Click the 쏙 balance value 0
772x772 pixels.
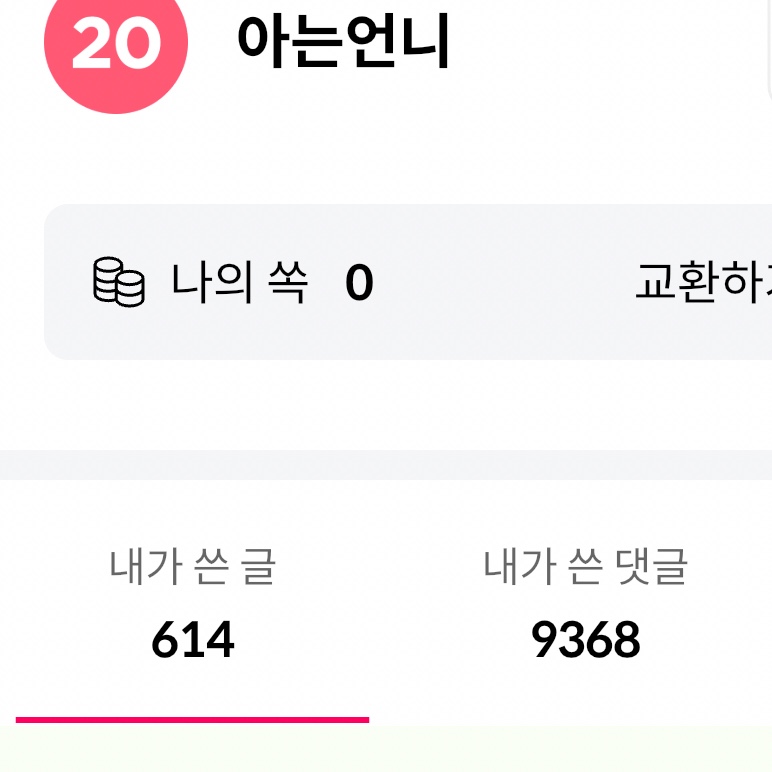359,284
